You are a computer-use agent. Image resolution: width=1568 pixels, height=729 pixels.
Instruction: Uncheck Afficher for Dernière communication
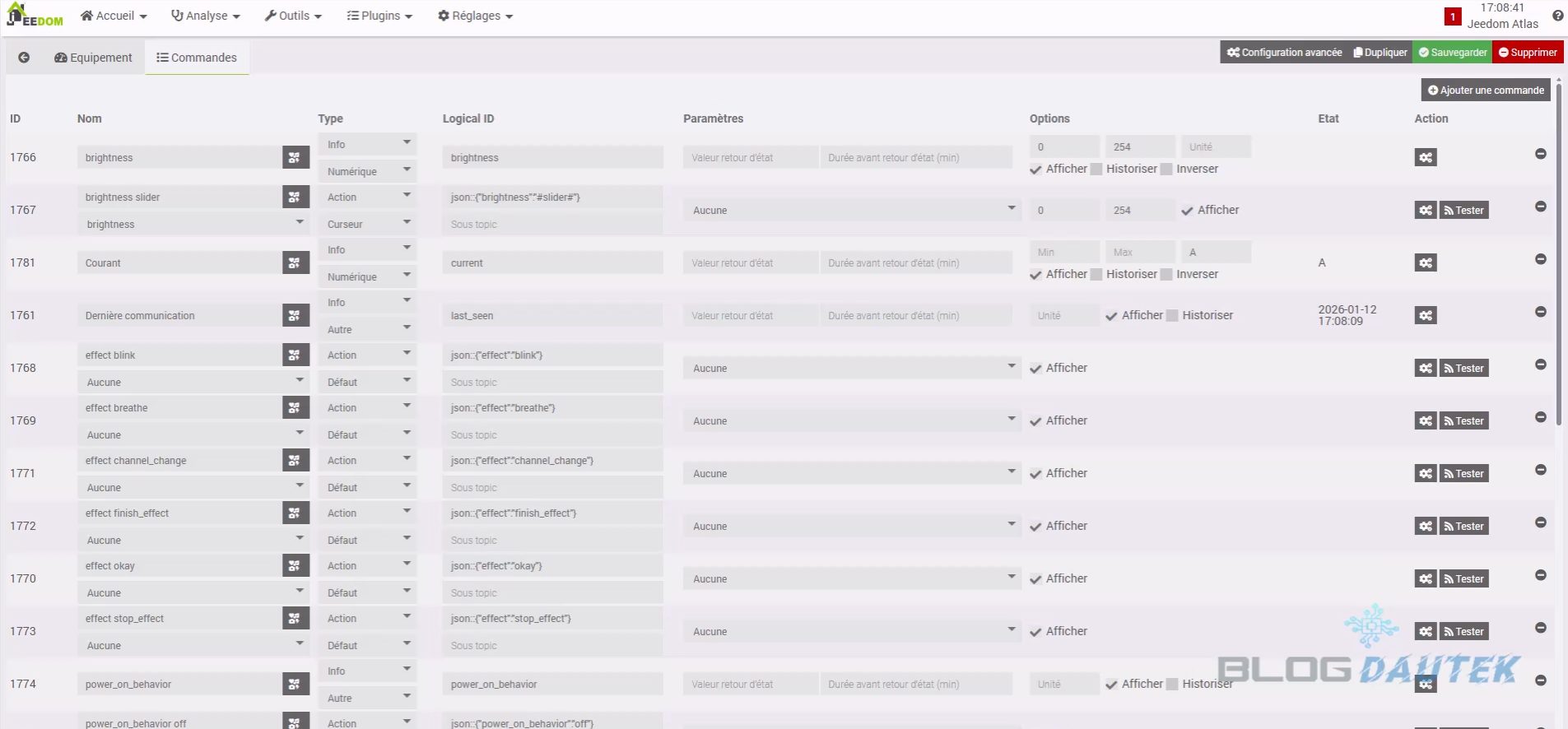pyautogui.click(x=1111, y=315)
